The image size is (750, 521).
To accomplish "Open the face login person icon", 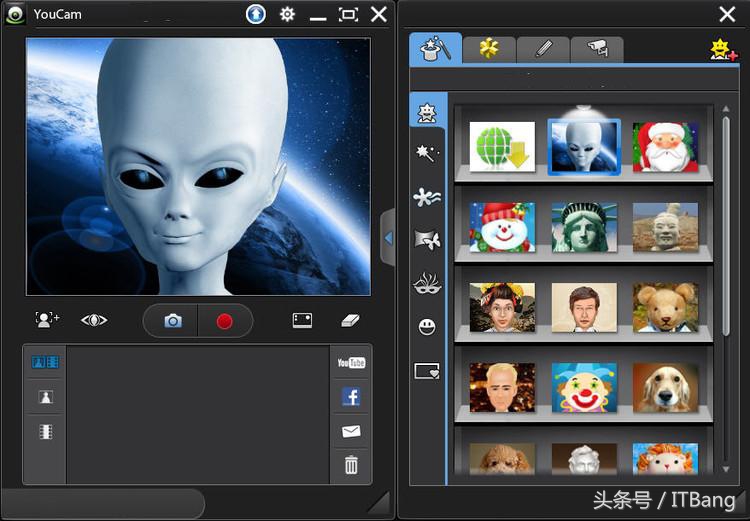I will click(x=47, y=320).
